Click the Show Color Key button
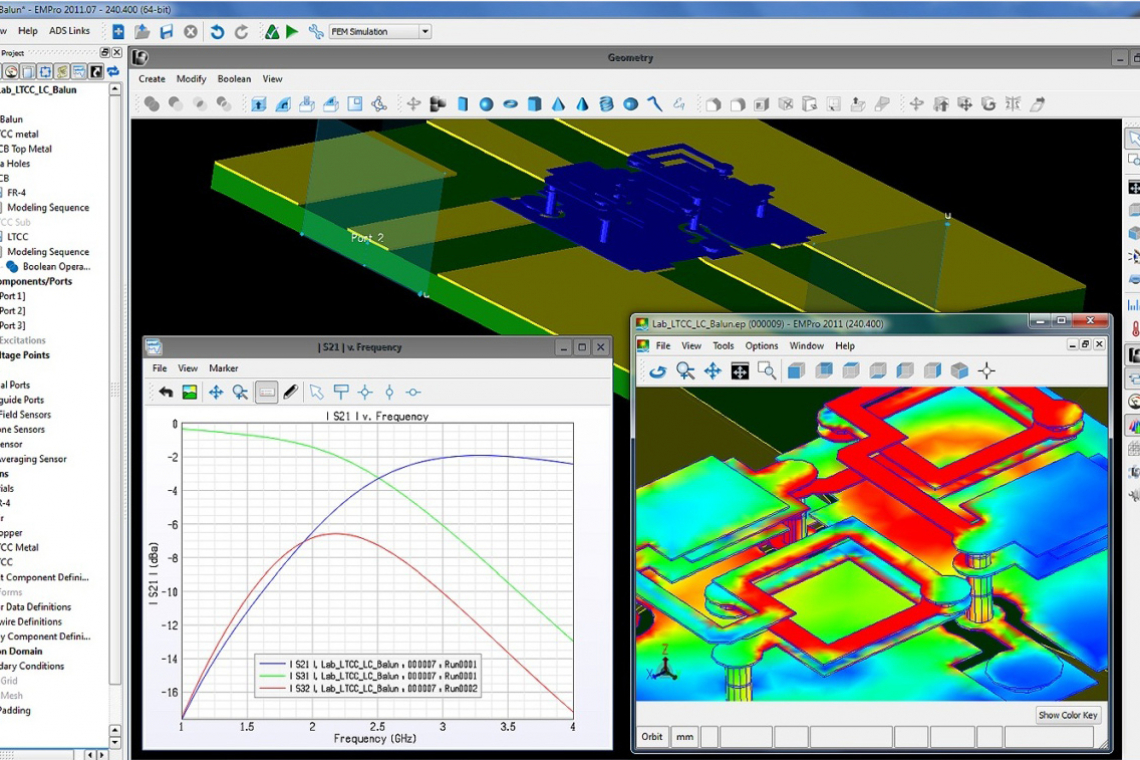1140x760 pixels. point(1067,715)
